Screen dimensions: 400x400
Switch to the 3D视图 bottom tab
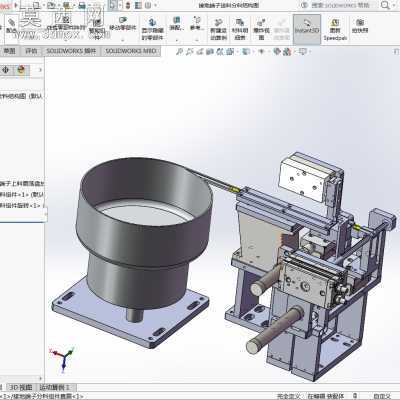[21, 387]
